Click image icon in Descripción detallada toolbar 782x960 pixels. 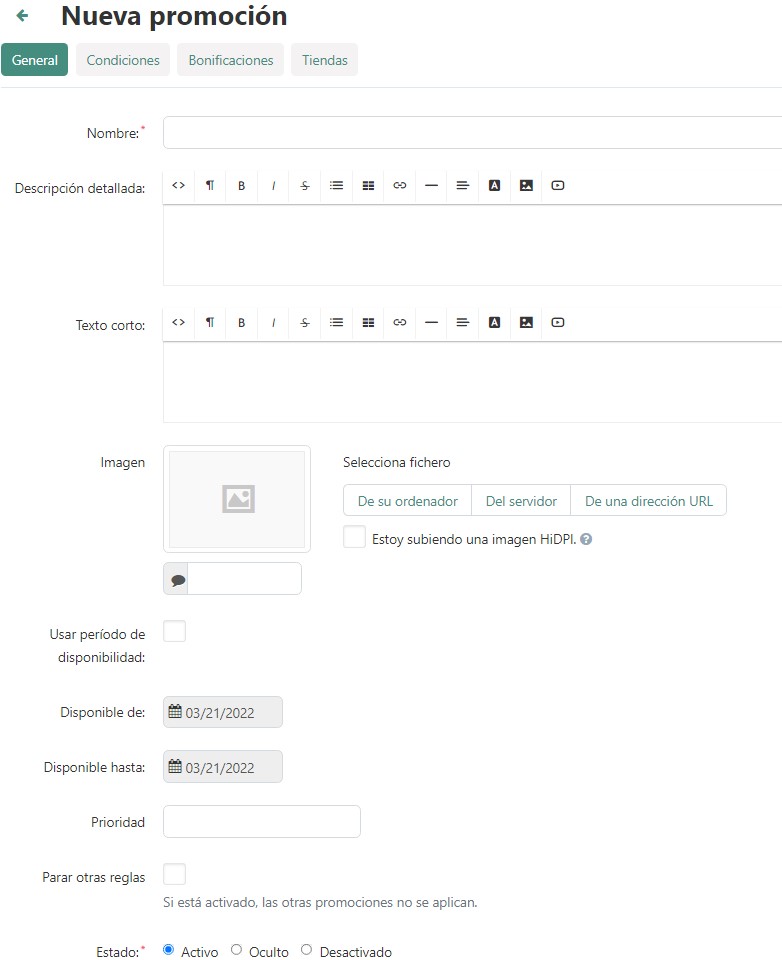(x=526, y=186)
